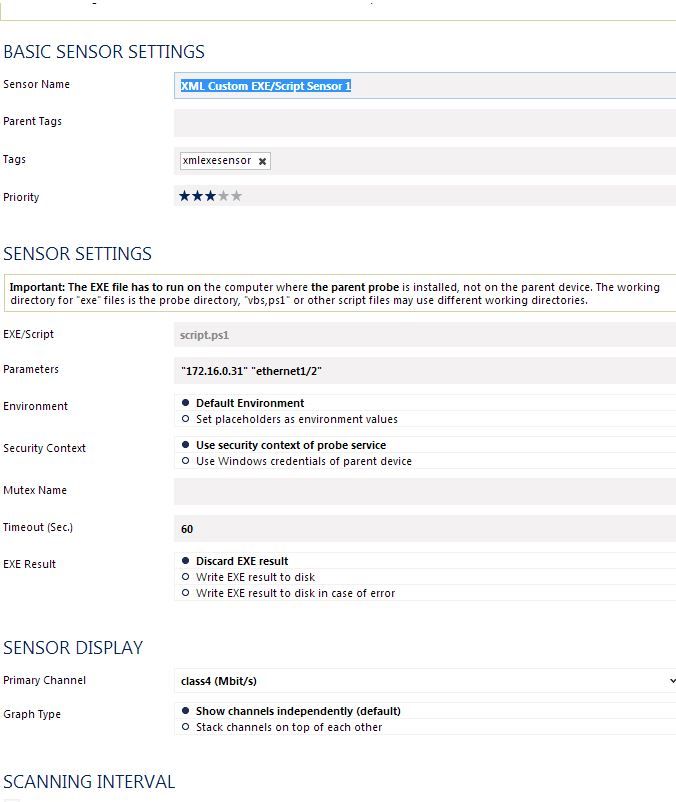
Task: Click the Important EXE file notice text
Action: point(335,294)
